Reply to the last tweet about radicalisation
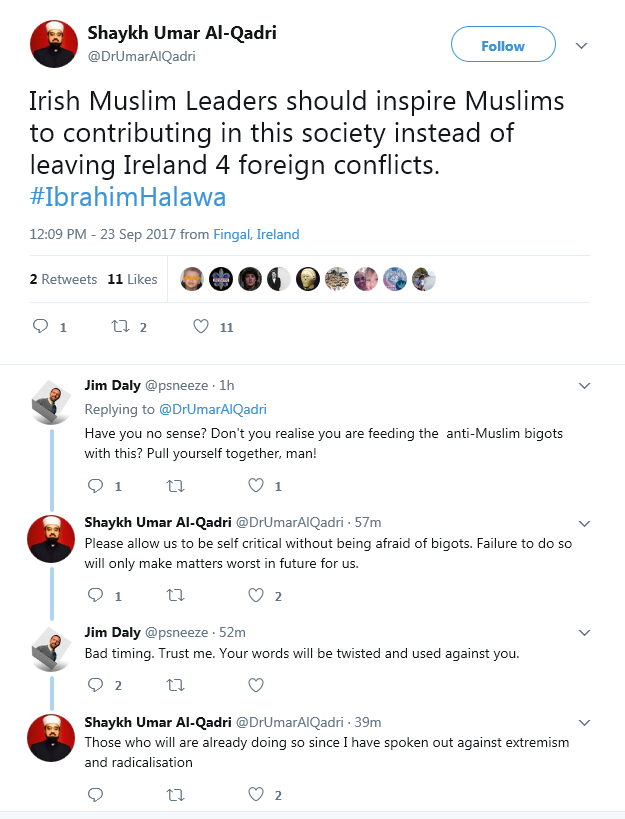This screenshot has width=625, height=819. pyautogui.click(x=96, y=795)
